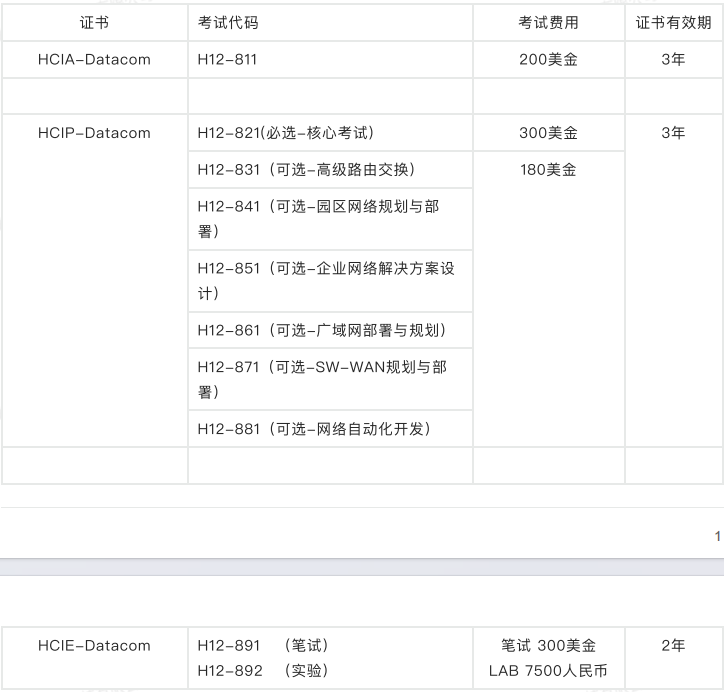Click the 证书有效期 column header
Screen dimensions: 724x692
pos(673,23)
